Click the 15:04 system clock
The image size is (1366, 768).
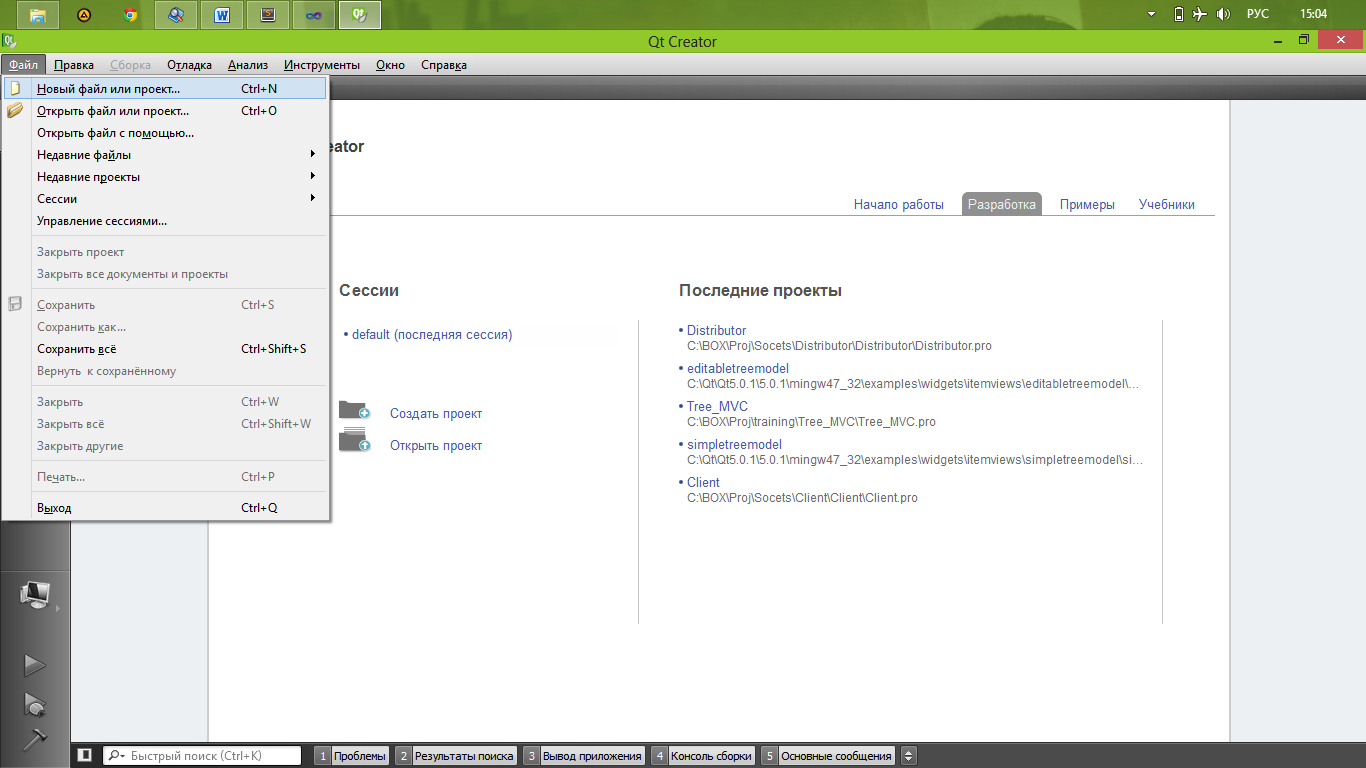pos(1313,14)
